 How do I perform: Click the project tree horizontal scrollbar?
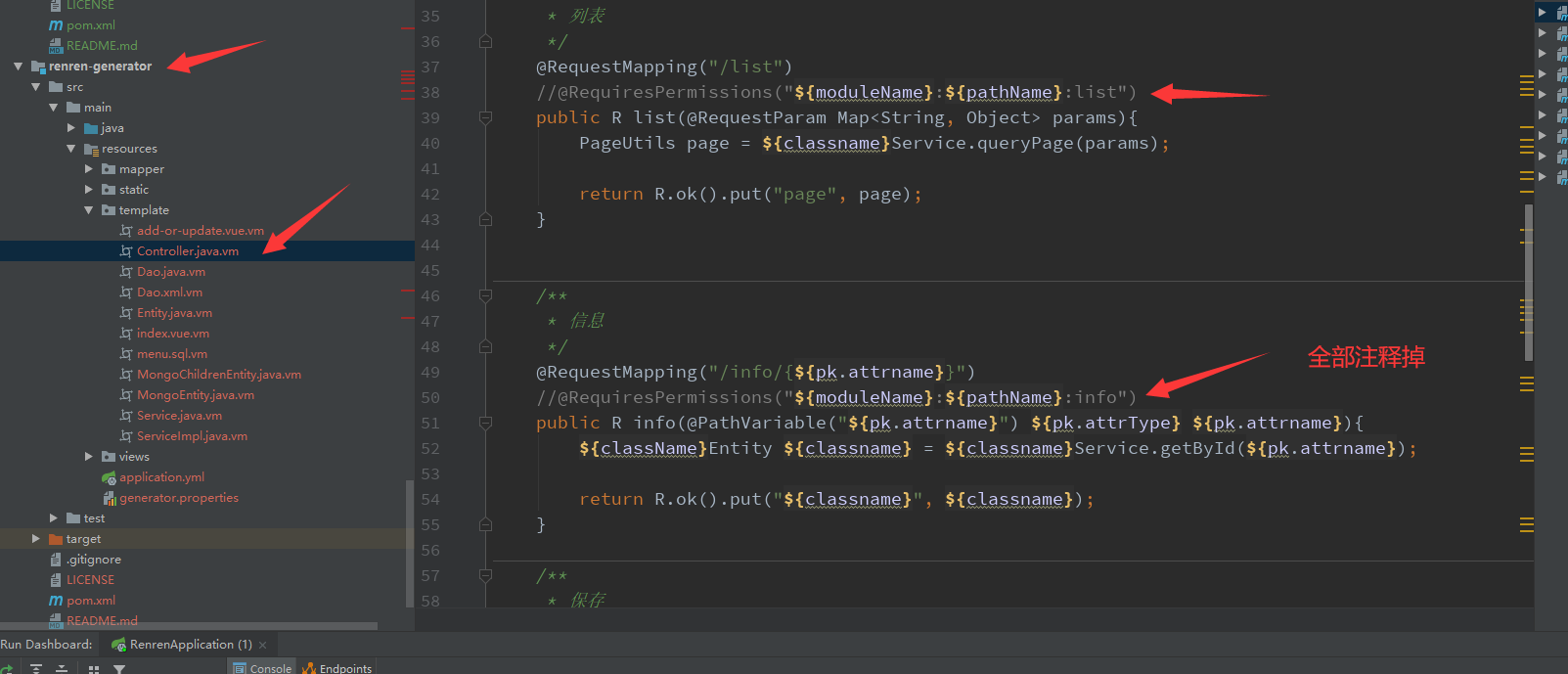pyautogui.click(x=189, y=626)
